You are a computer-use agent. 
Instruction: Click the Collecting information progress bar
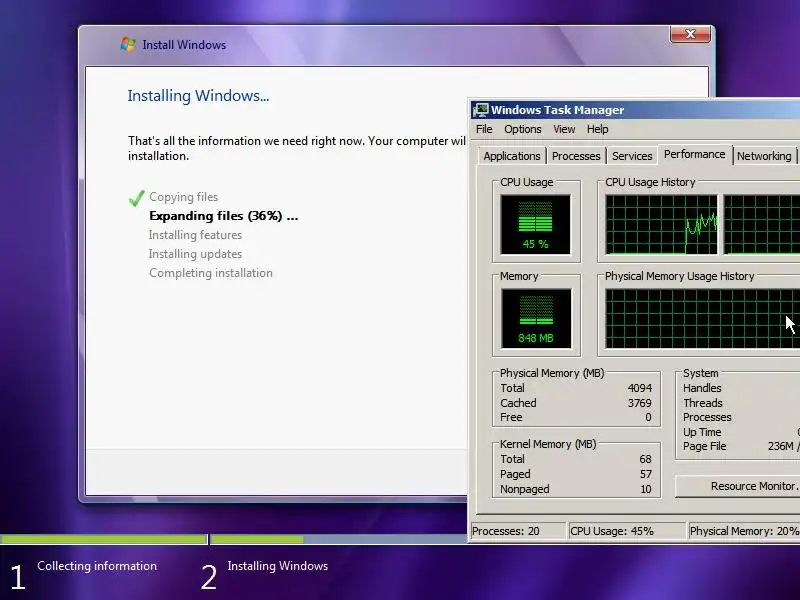[104, 539]
